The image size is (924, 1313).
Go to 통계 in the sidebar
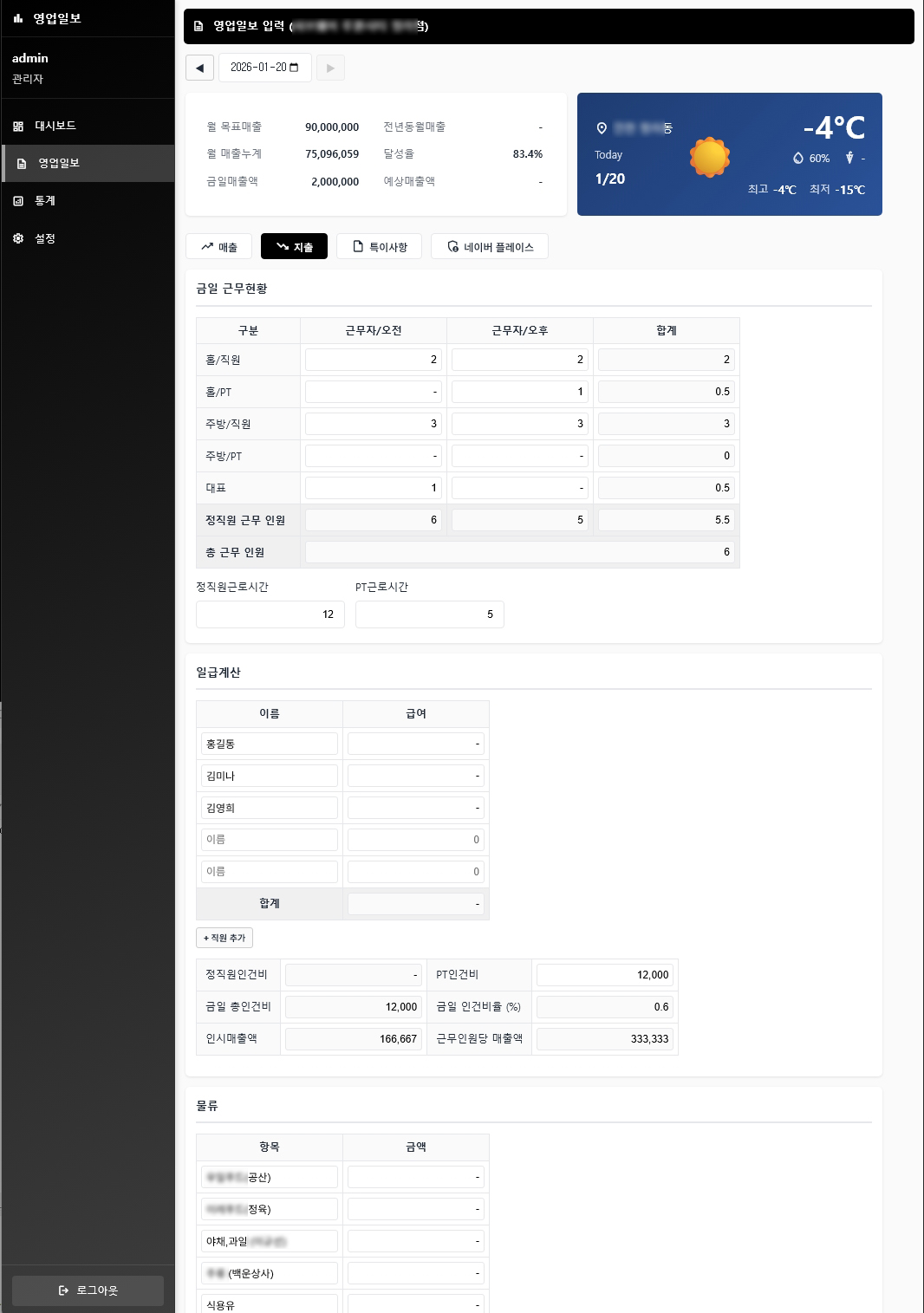[45, 200]
